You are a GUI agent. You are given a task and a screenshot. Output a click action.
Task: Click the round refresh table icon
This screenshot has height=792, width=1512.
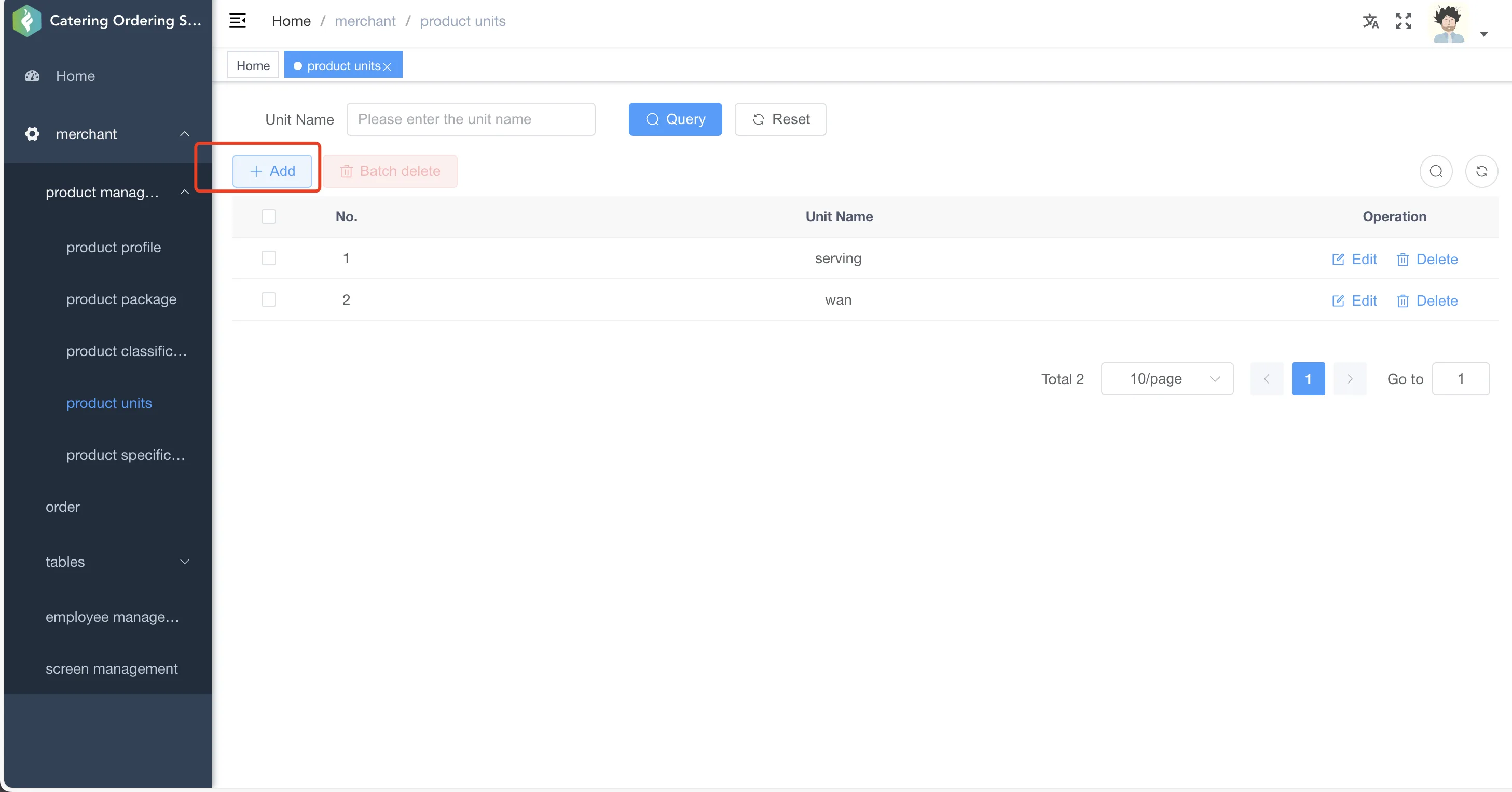coord(1481,171)
